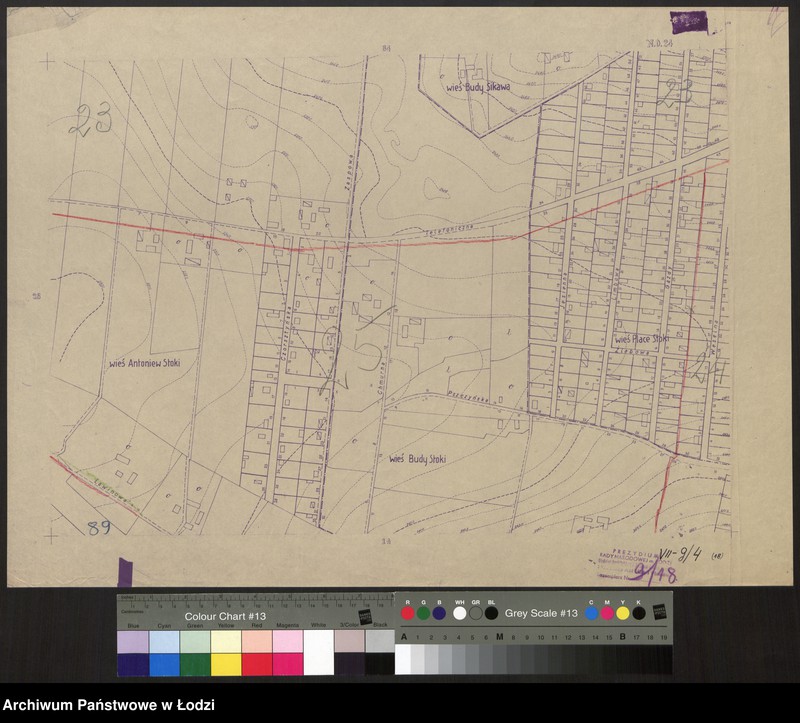Click the handwritten 23 in upper-left map corner

click(89, 121)
